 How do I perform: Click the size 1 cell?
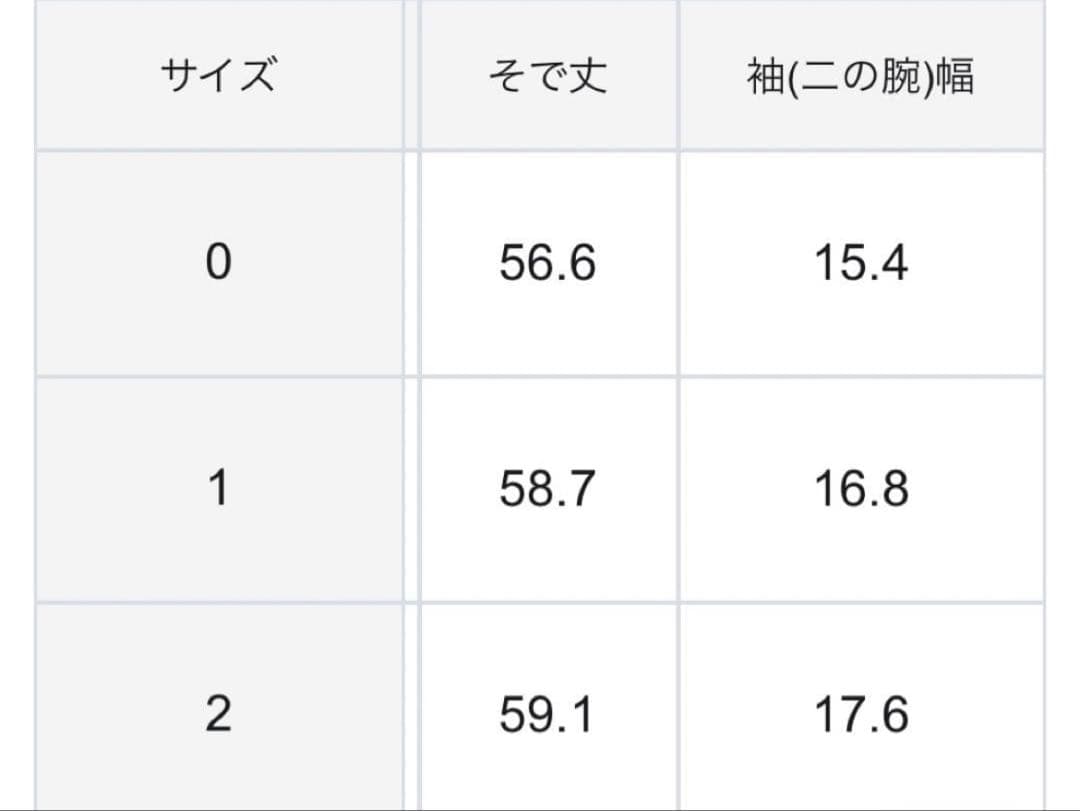pyautogui.click(x=218, y=490)
